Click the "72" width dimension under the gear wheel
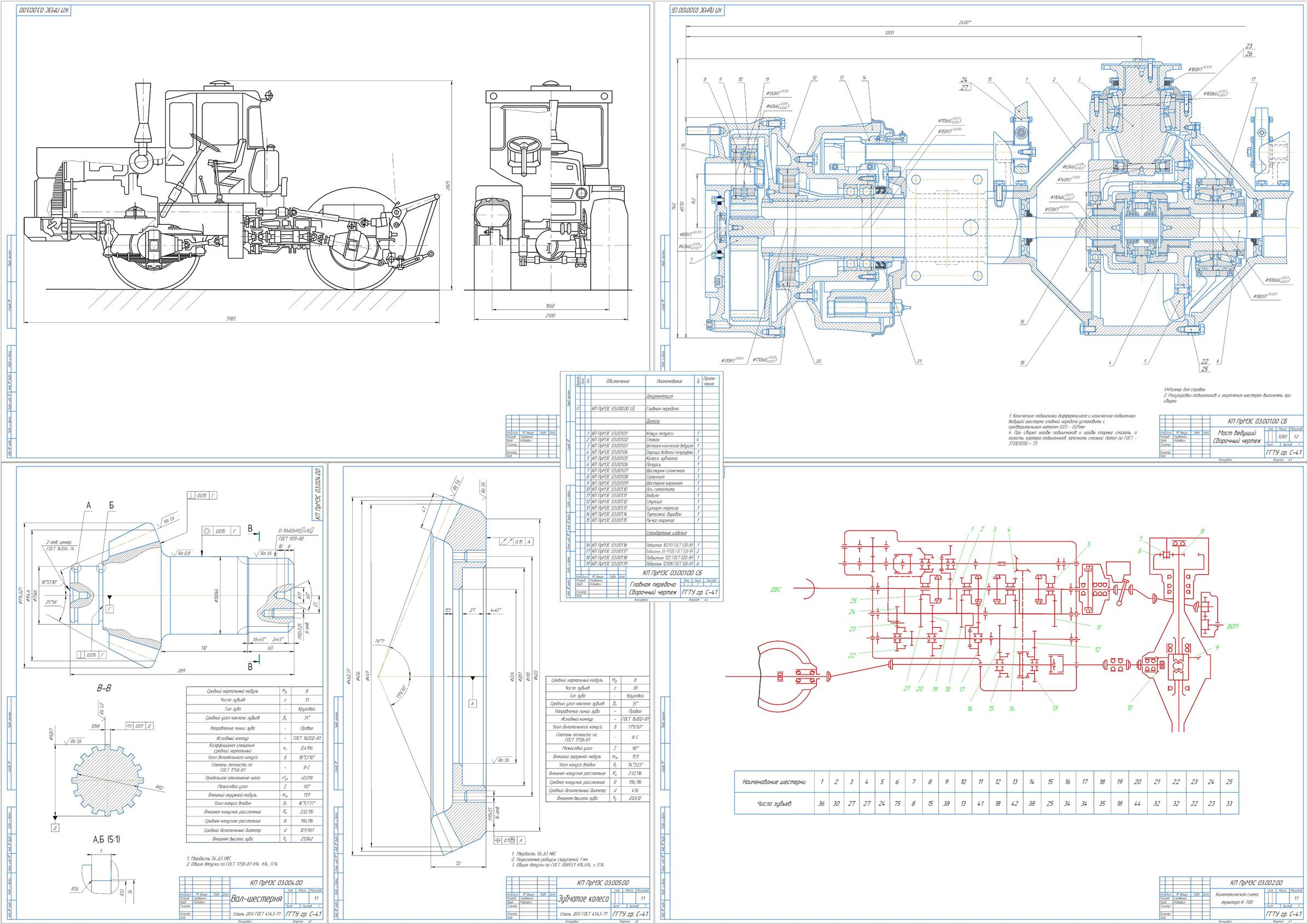Image resolution: width=1308 pixels, height=924 pixels. coord(458,864)
